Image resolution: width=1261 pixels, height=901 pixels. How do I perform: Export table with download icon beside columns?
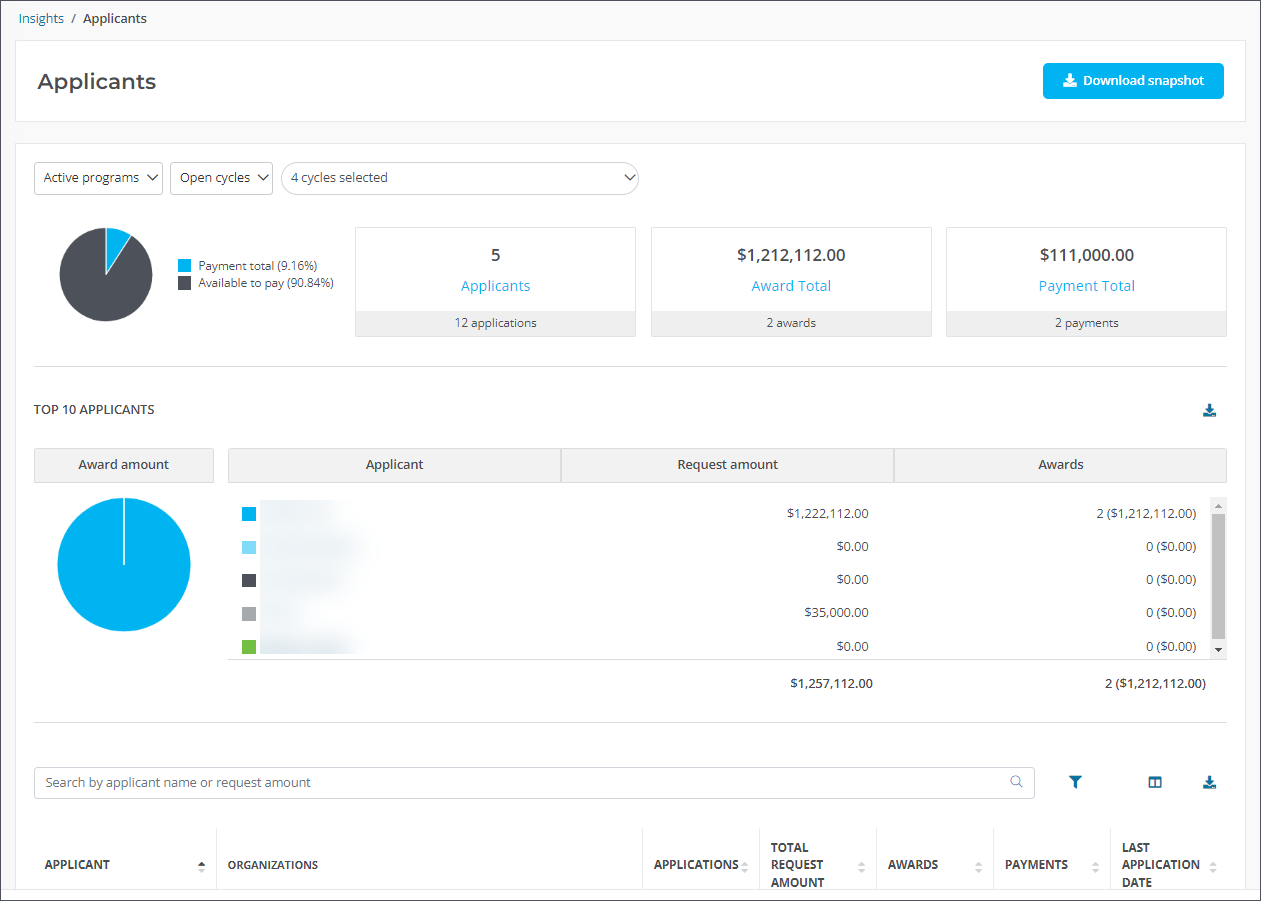coord(1209,783)
